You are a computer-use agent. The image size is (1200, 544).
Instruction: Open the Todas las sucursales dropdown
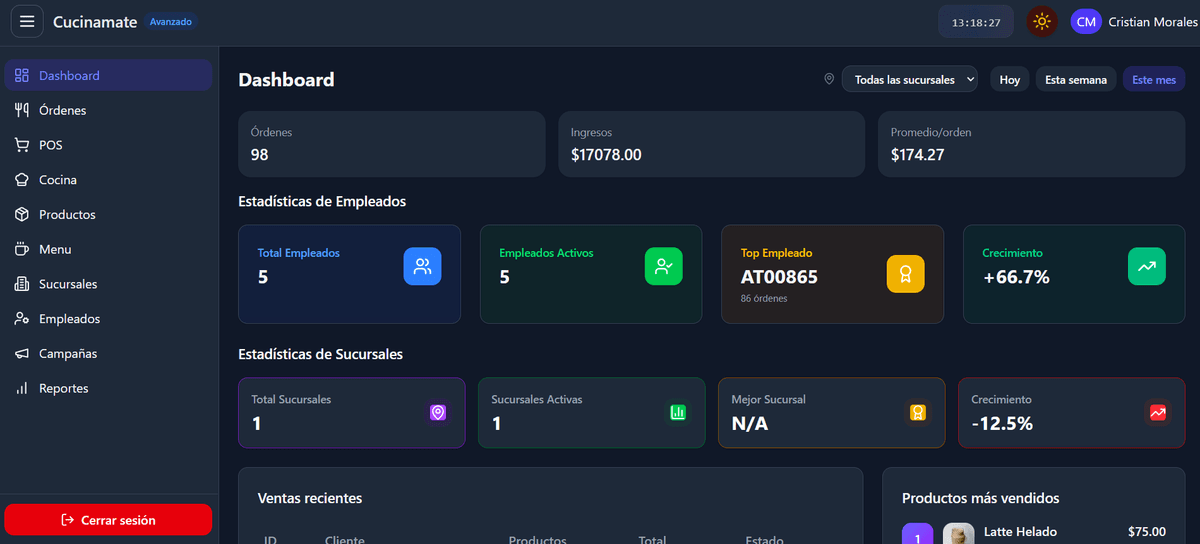pos(909,80)
